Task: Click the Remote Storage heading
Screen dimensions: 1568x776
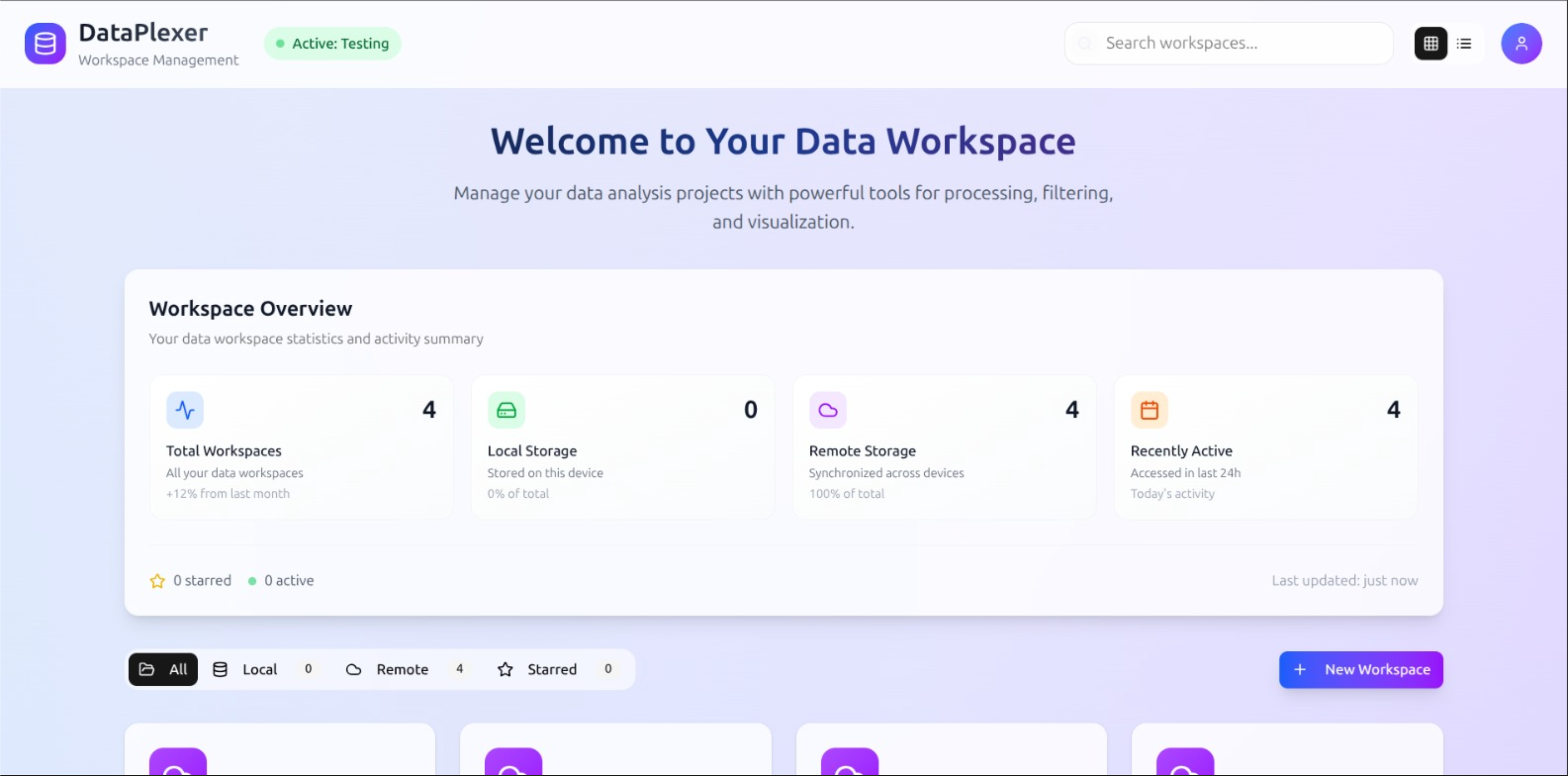Action: pyautogui.click(x=862, y=451)
